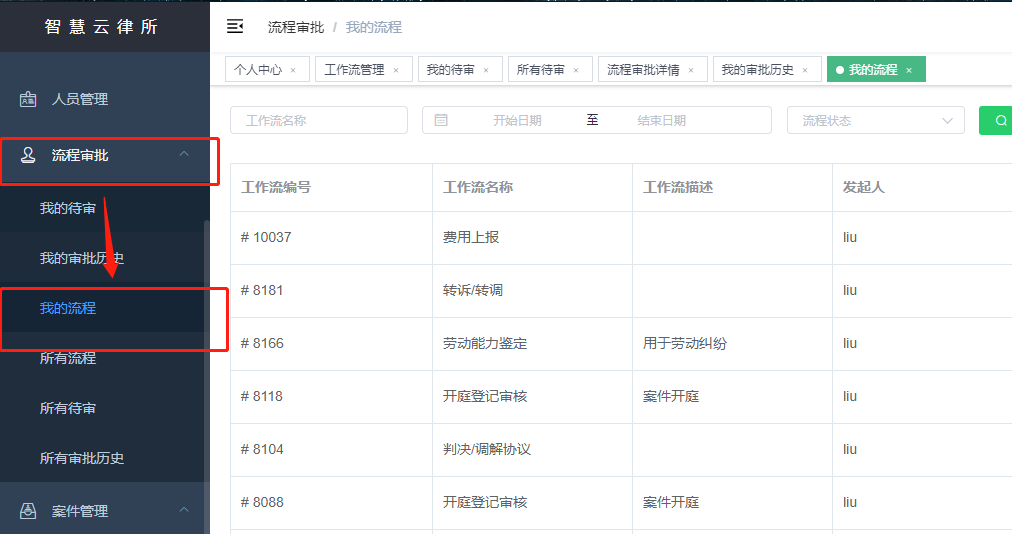
Task: Click the 结束日期 date field
Action: [x=662, y=121]
